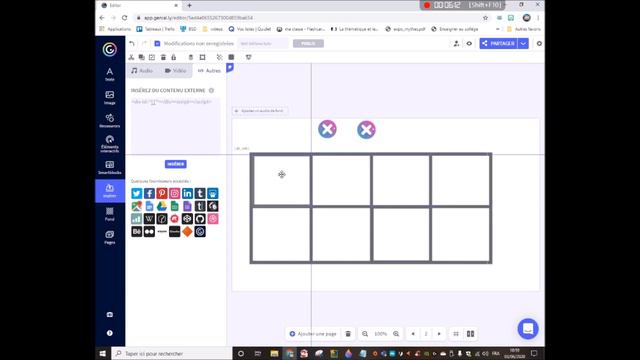Click the Behance provider icon
The width and height of the screenshot is (640, 360).
(x=137, y=231)
